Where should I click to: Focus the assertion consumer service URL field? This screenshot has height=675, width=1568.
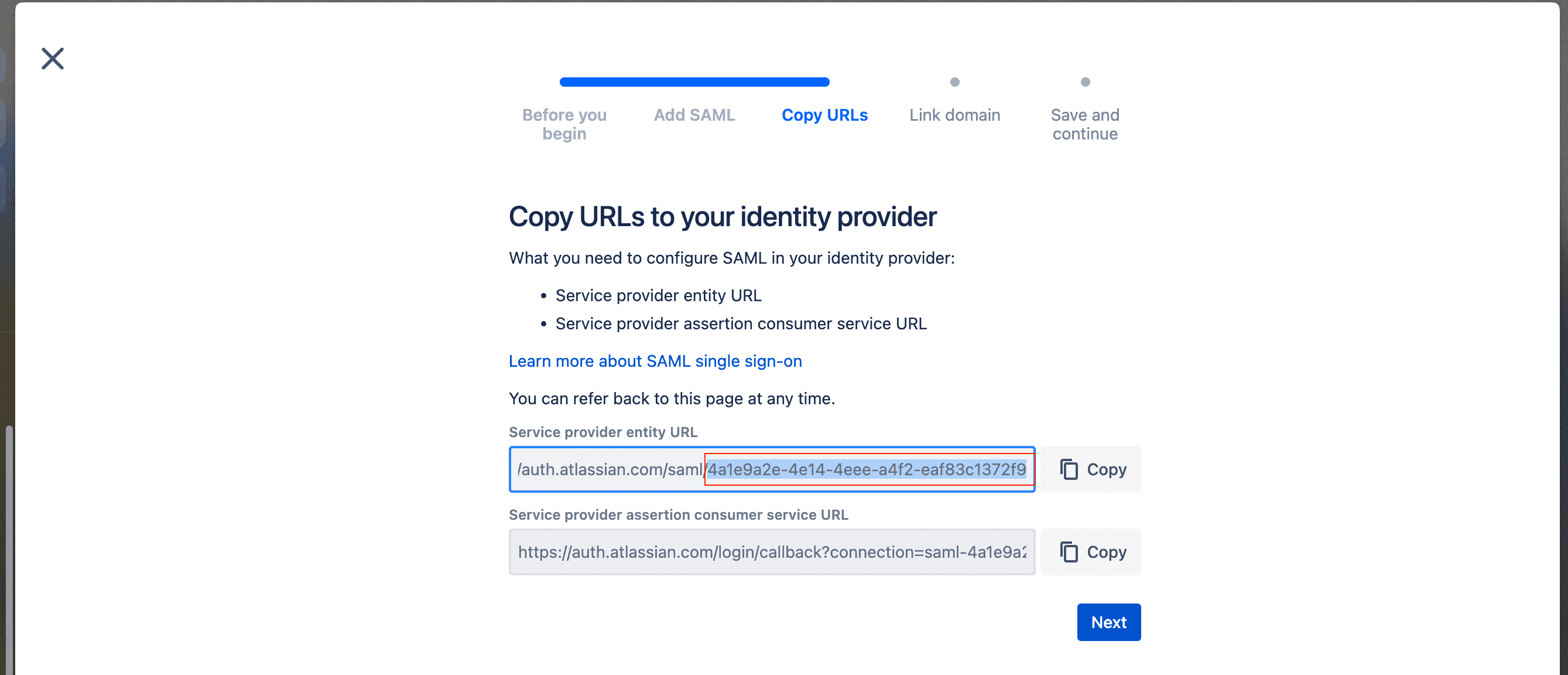point(771,552)
